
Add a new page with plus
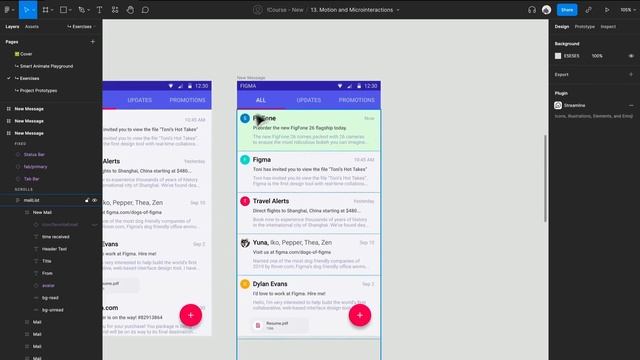[x=93, y=42]
